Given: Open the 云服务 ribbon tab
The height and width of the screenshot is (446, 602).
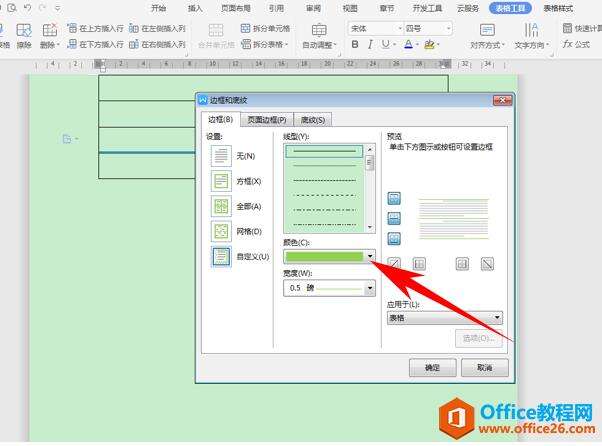Looking at the screenshot, I should pyautogui.click(x=468, y=8).
